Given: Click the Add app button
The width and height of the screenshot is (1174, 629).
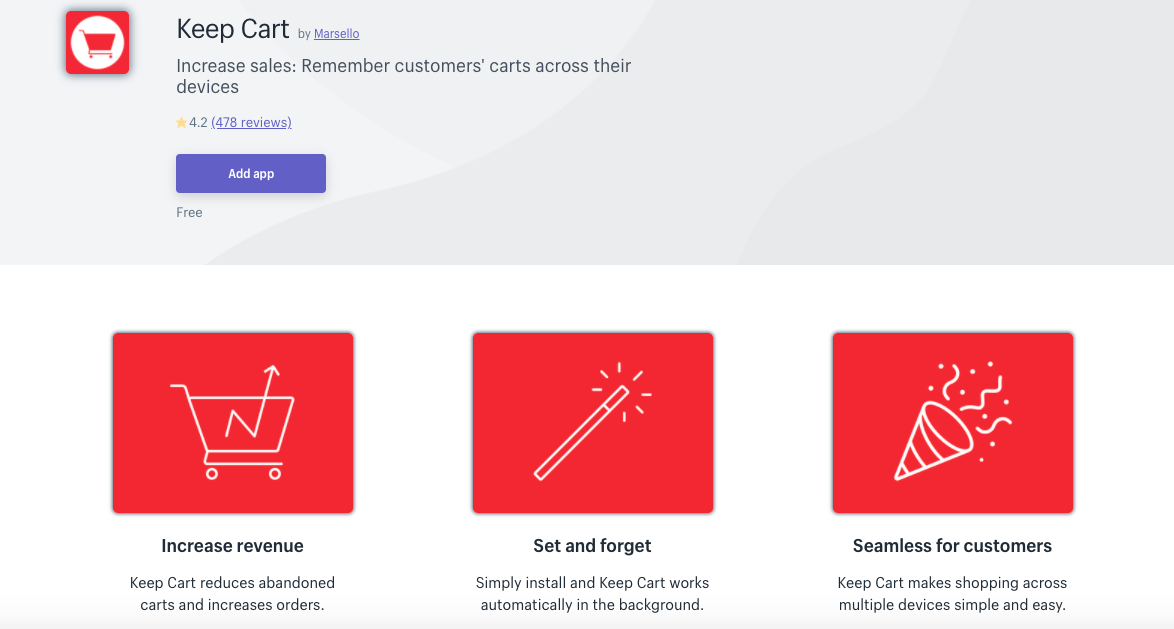Looking at the screenshot, I should point(251,174).
